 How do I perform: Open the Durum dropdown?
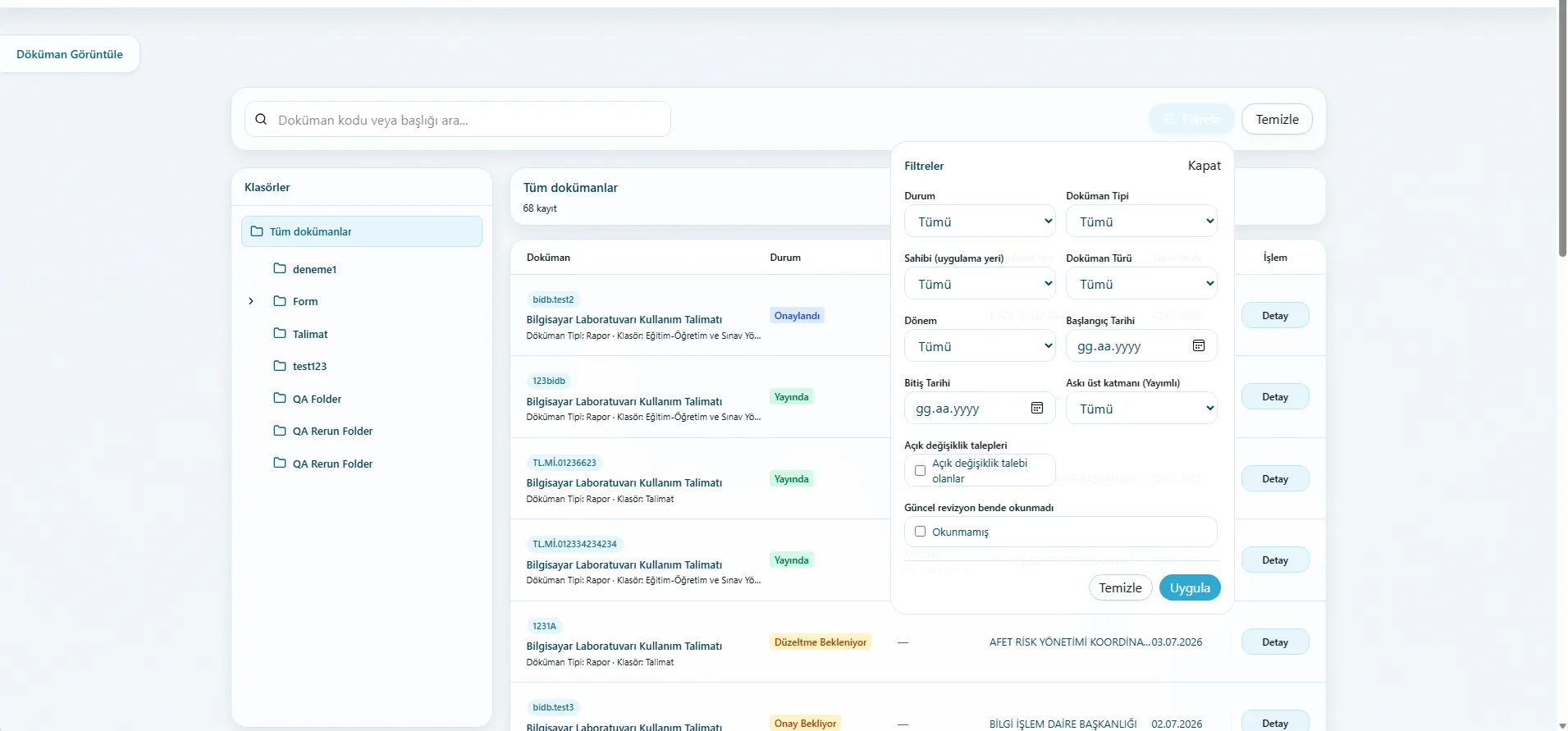point(980,222)
